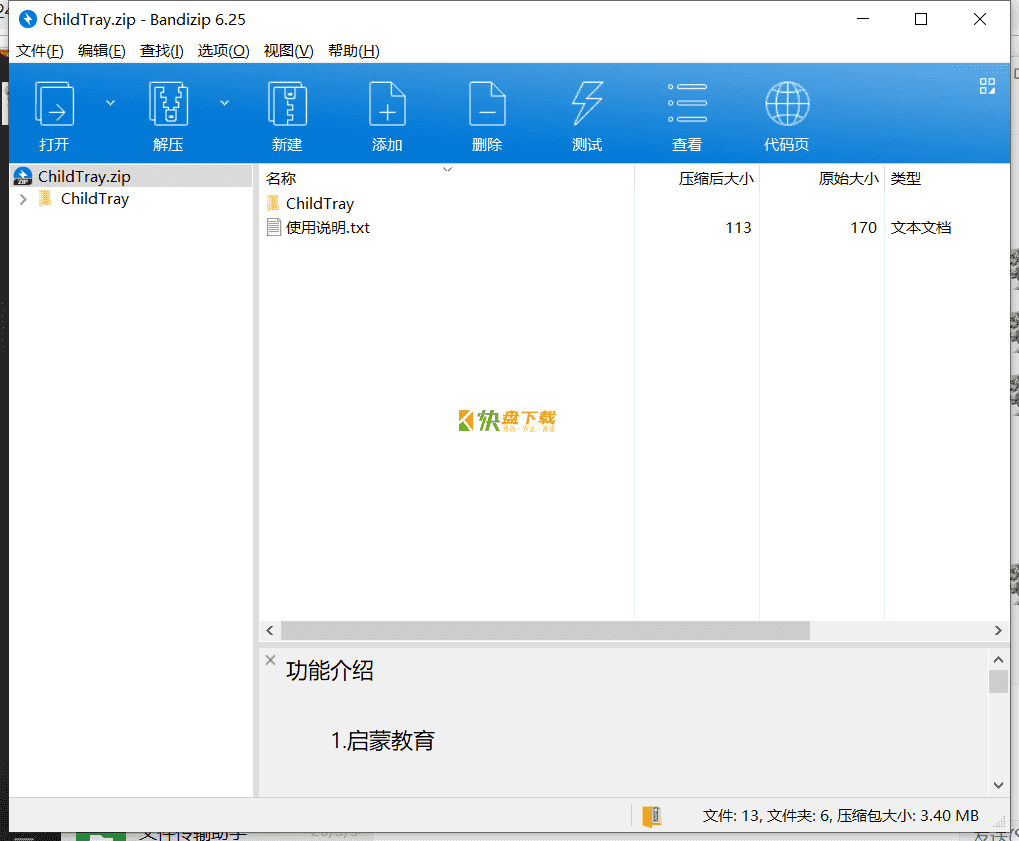The width and height of the screenshot is (1019, 841).
Task: Click the preview pane vertical scroll thumb
Action: [x=999, y=682]
